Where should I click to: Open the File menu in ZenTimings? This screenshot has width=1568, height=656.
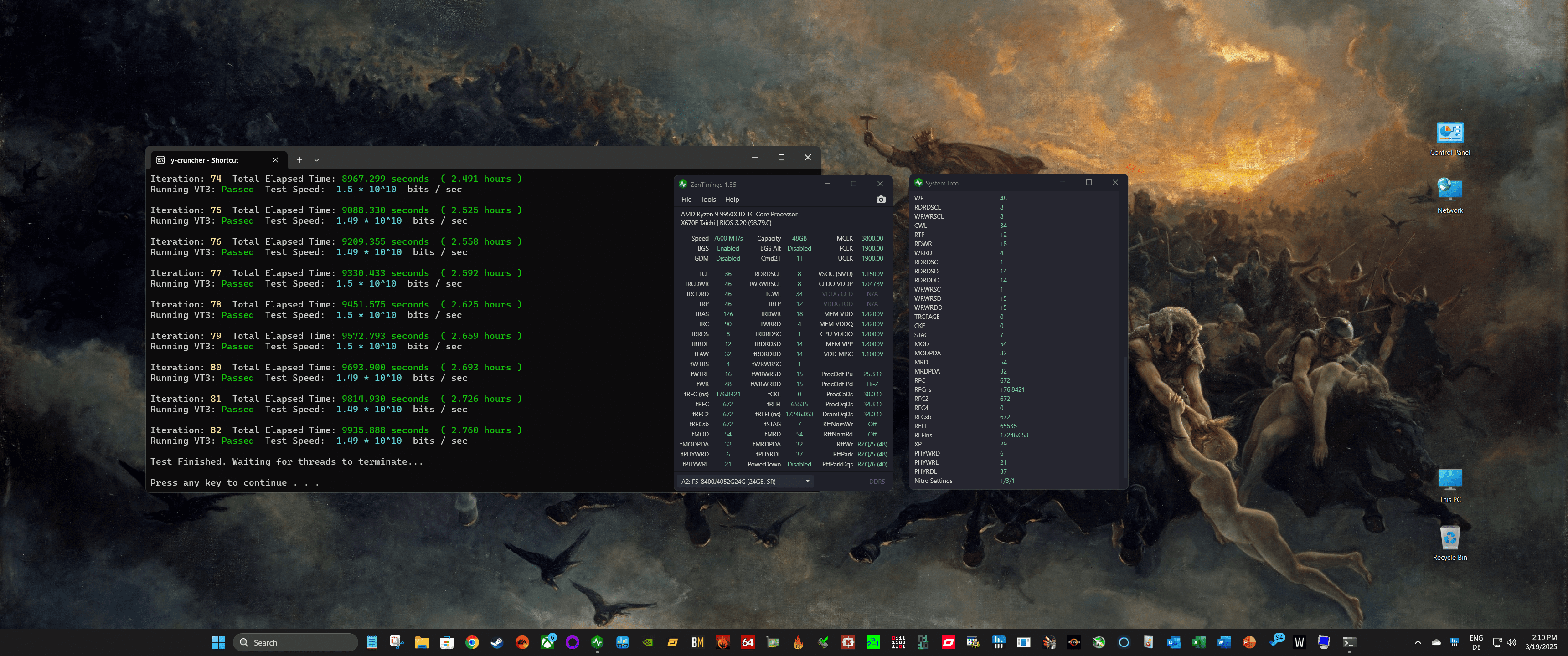(686, 200)
